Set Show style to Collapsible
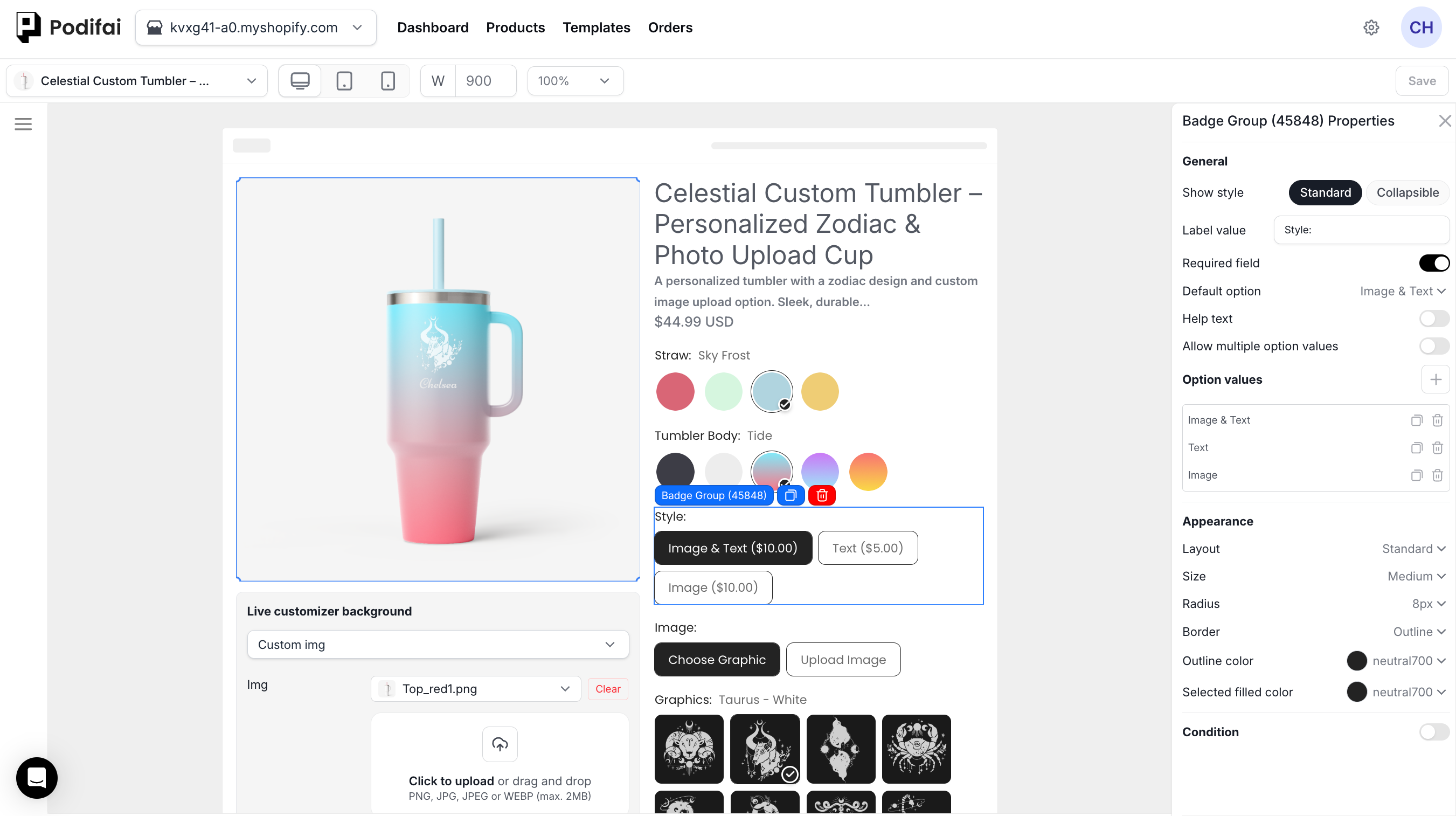1456x816 pixels. click(1408, 192)
